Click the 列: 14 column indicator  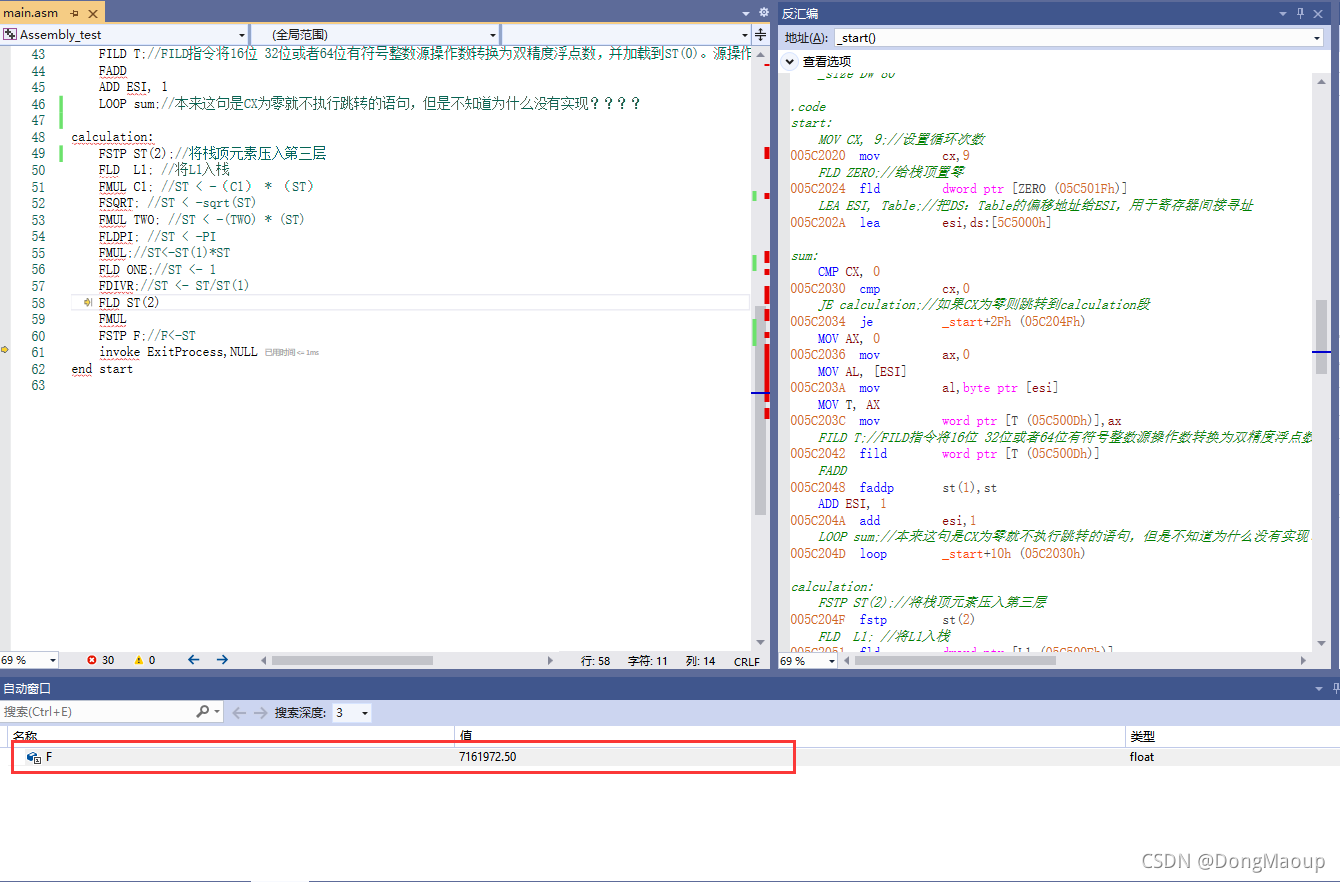pos(700,661)
